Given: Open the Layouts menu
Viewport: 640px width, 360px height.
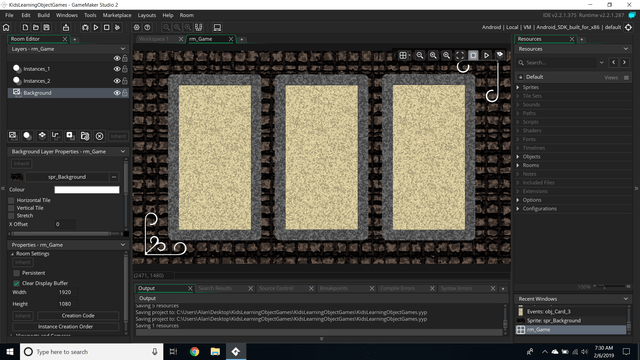Looking at the screenshot, I should (x=147, y=15).
